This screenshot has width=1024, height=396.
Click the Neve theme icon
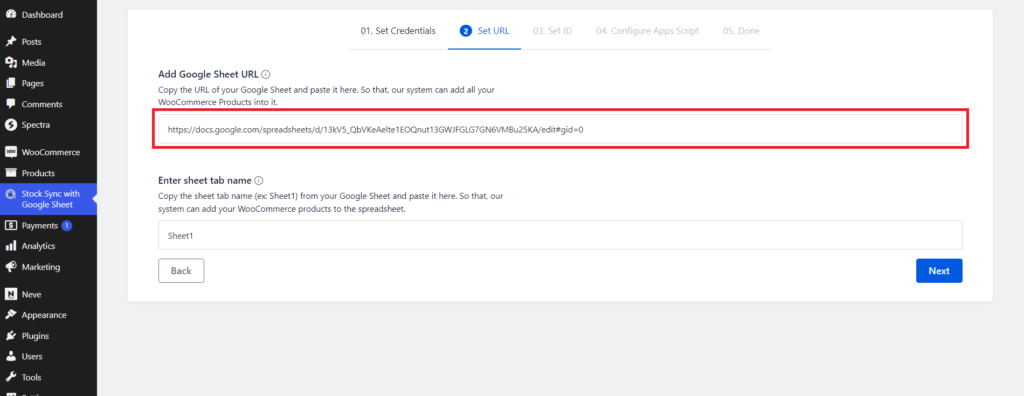point(10,294)
